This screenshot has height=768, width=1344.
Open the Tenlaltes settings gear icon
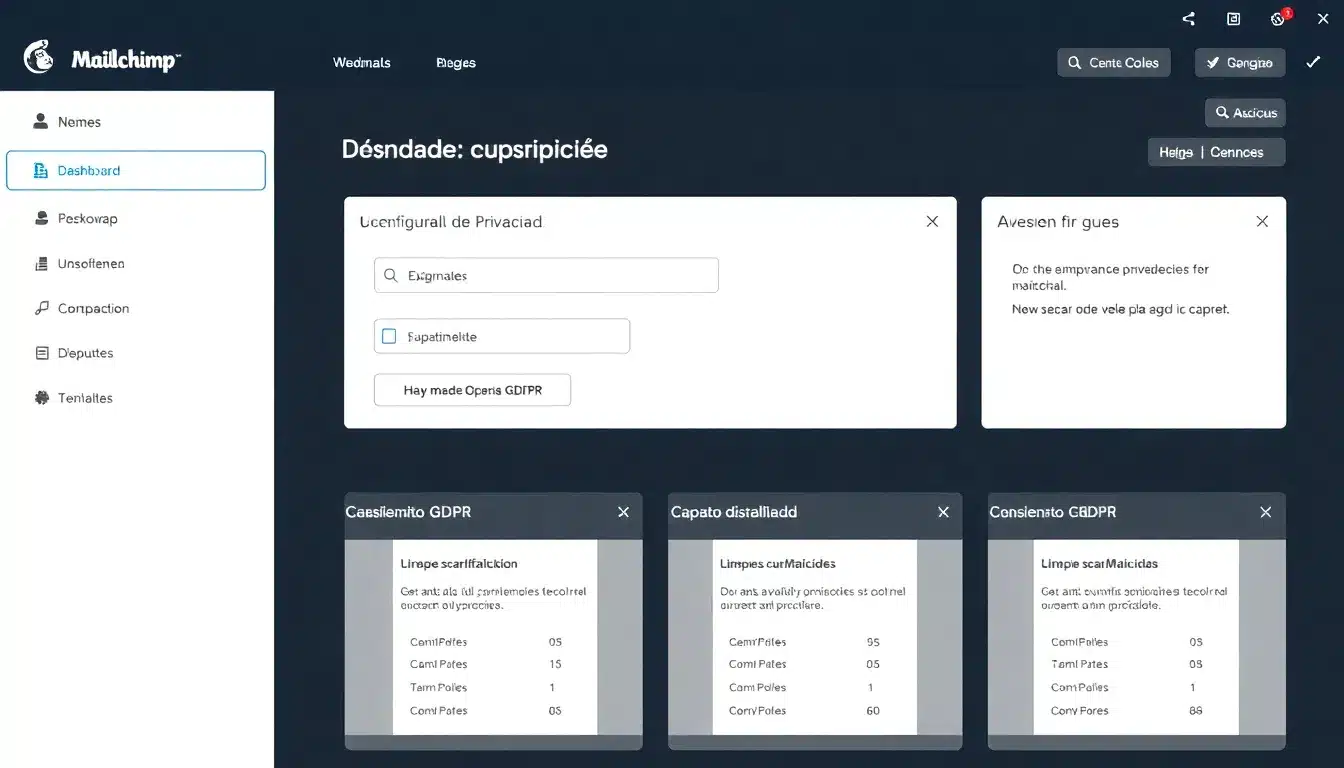point(40,397)
